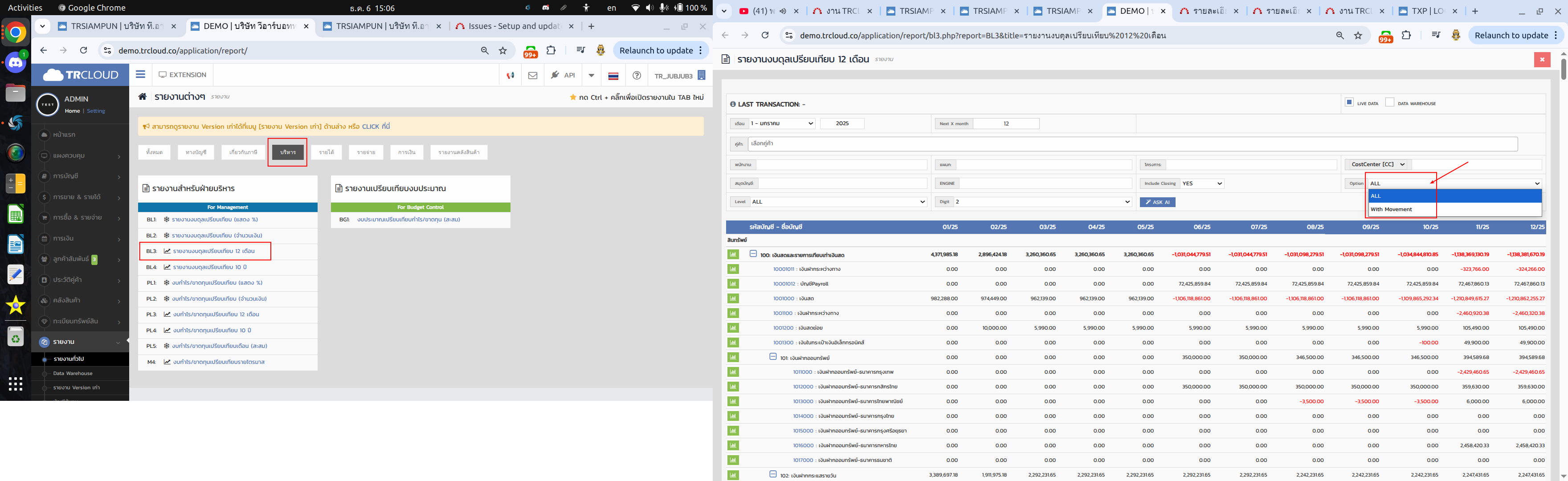
Task: Click the hamburger sidebar toggle icon
Action: 141,74
